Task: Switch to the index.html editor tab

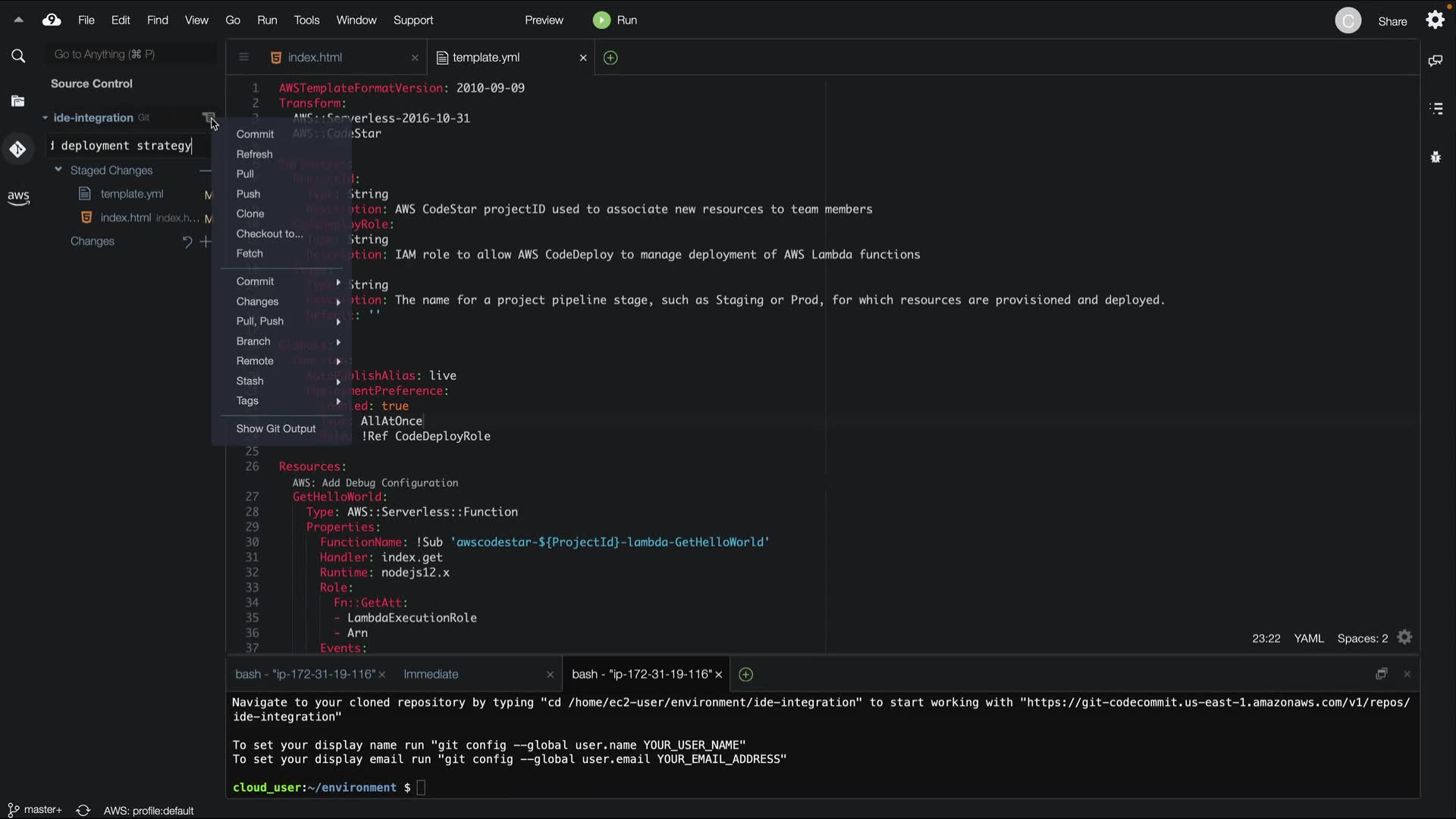Action: point(315,58)
